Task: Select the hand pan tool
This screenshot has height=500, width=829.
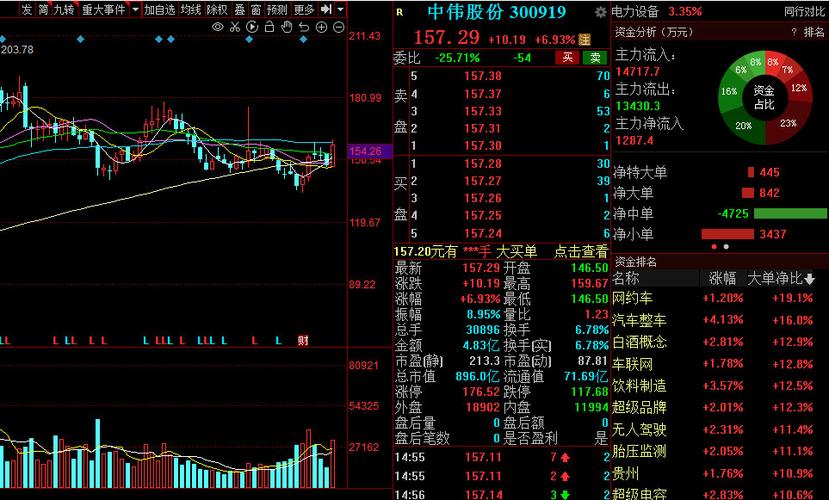Action: [x=287, y=27]
